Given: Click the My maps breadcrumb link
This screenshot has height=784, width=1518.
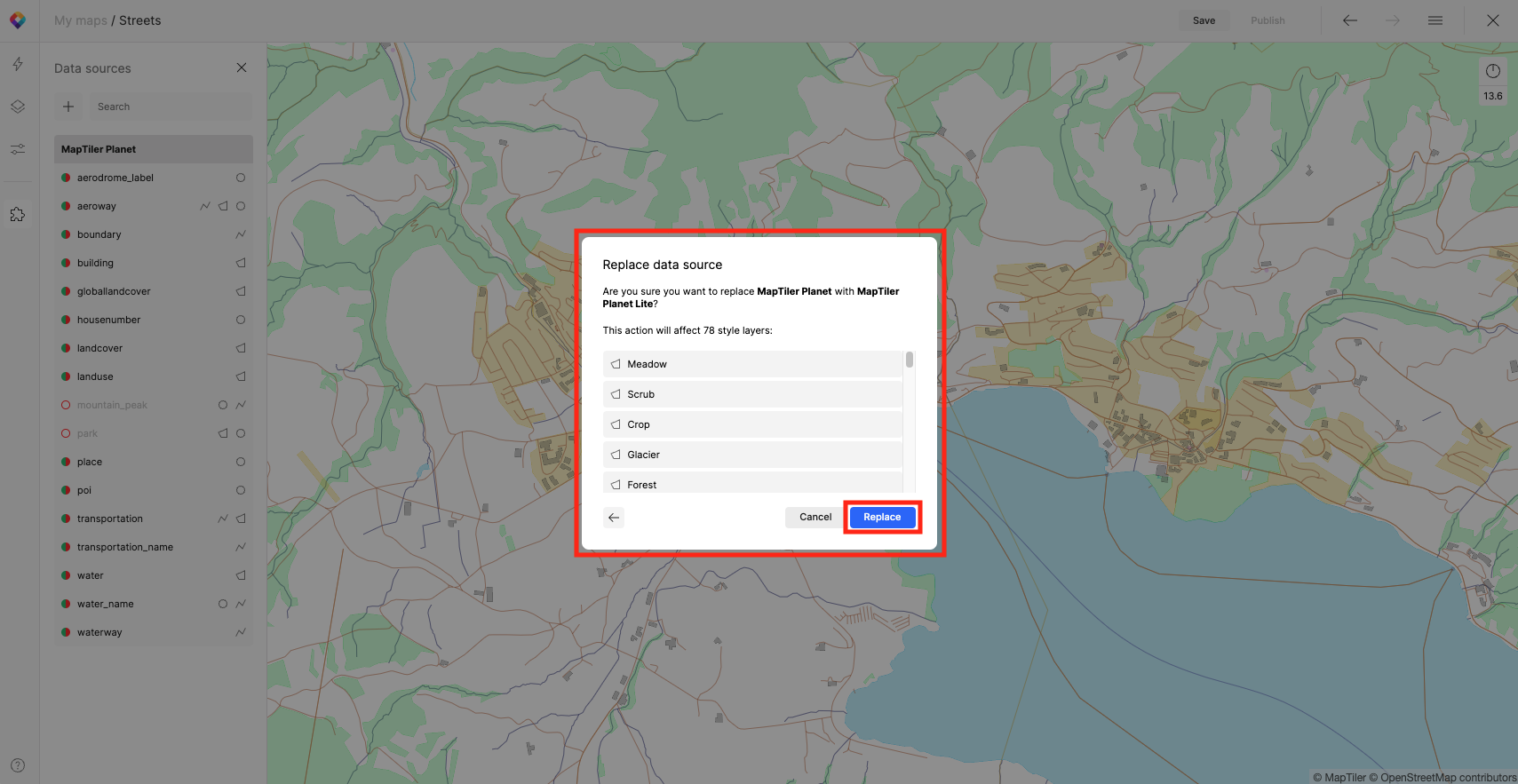Looking at the screenshot, I should tap(80, 20).
